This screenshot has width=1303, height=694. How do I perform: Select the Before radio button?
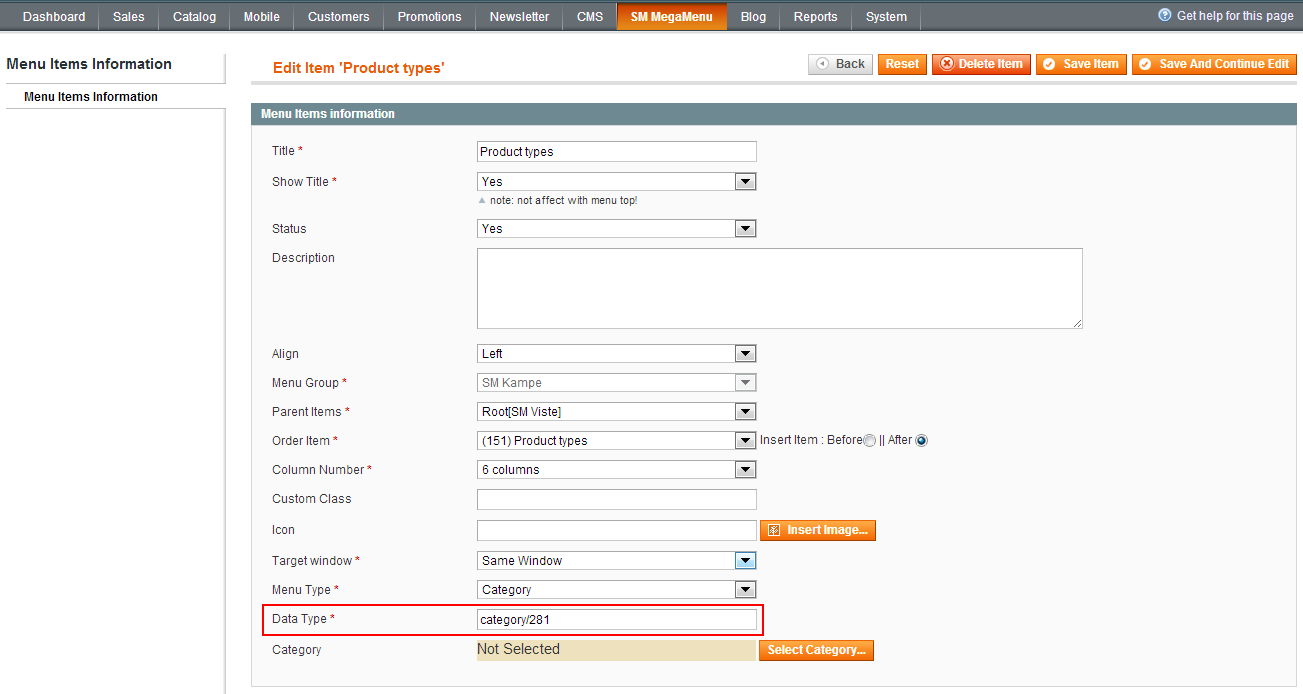click(869, 440)
